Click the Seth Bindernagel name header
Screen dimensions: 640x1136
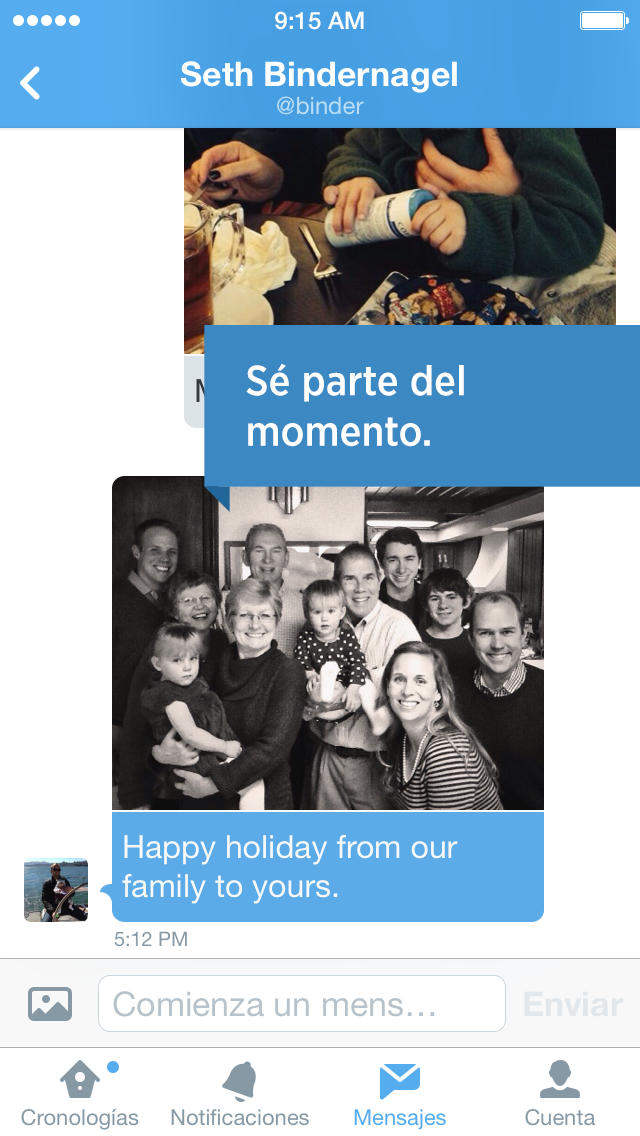320,75
